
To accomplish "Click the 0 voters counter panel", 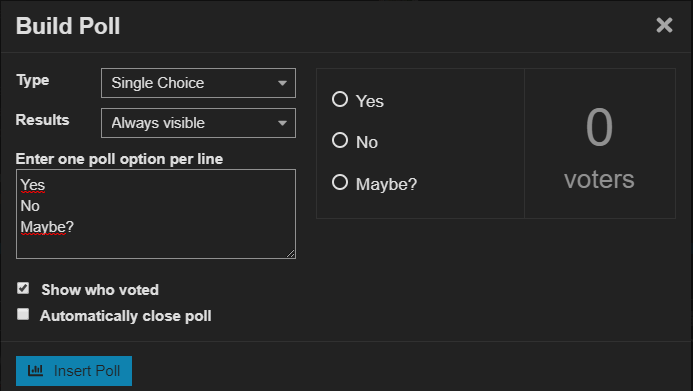I will click(600, 144).
